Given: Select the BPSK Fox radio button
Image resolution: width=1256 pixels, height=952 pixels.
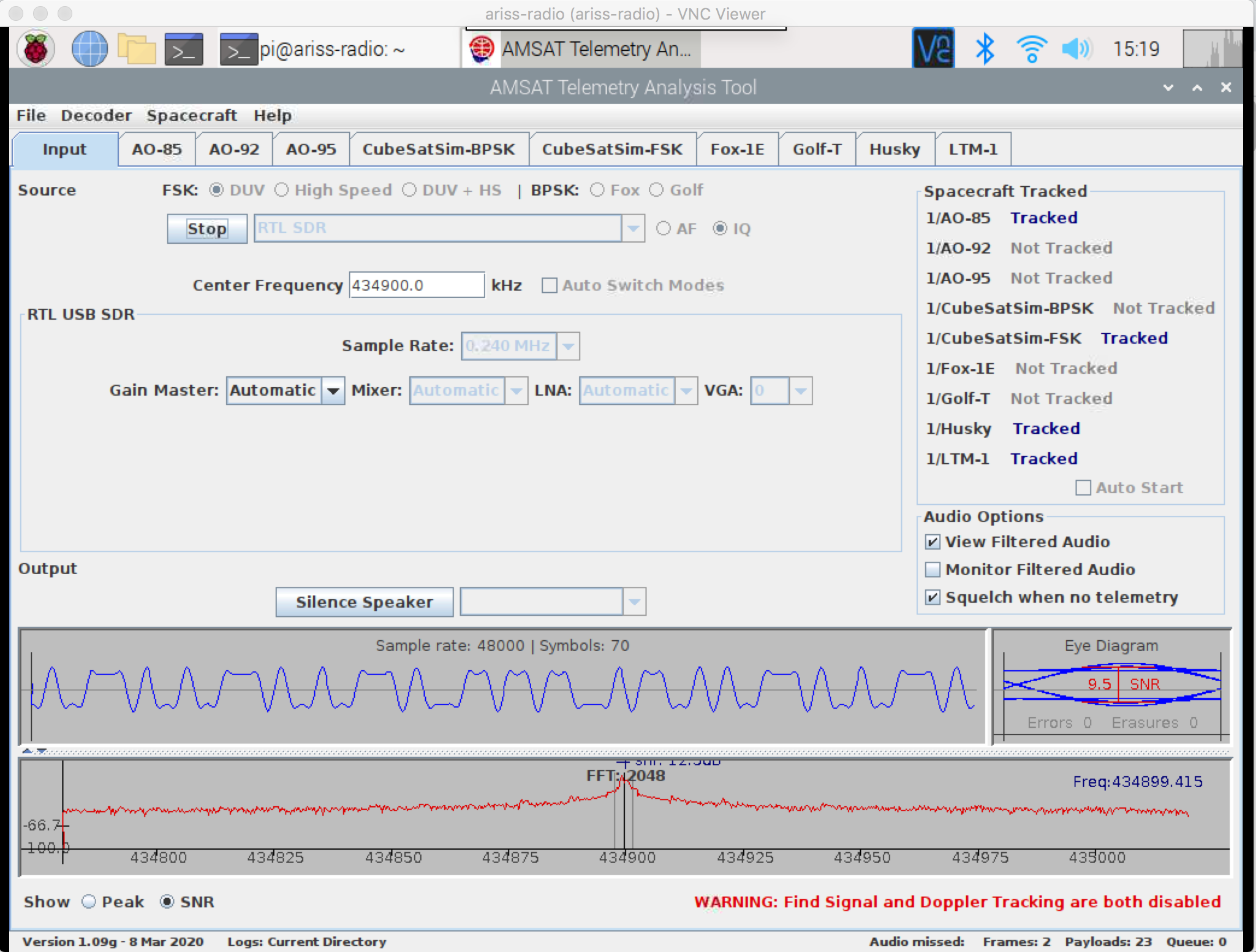Looking at the screenshot, I should coord(597,190).
